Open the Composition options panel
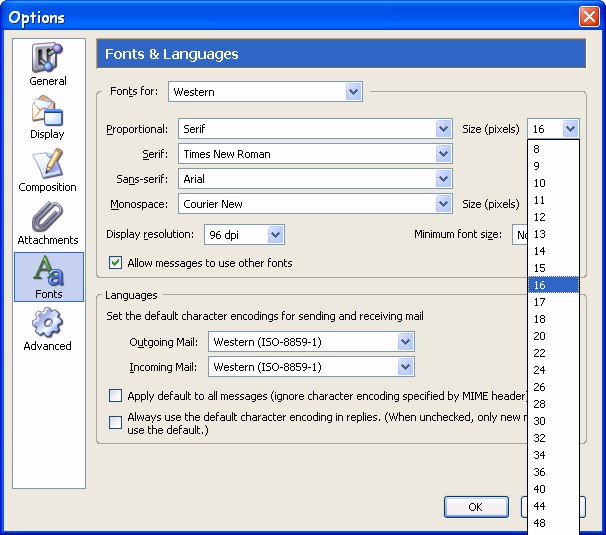The width and height of the screenshot is (606, 535). tap(48, 170)
